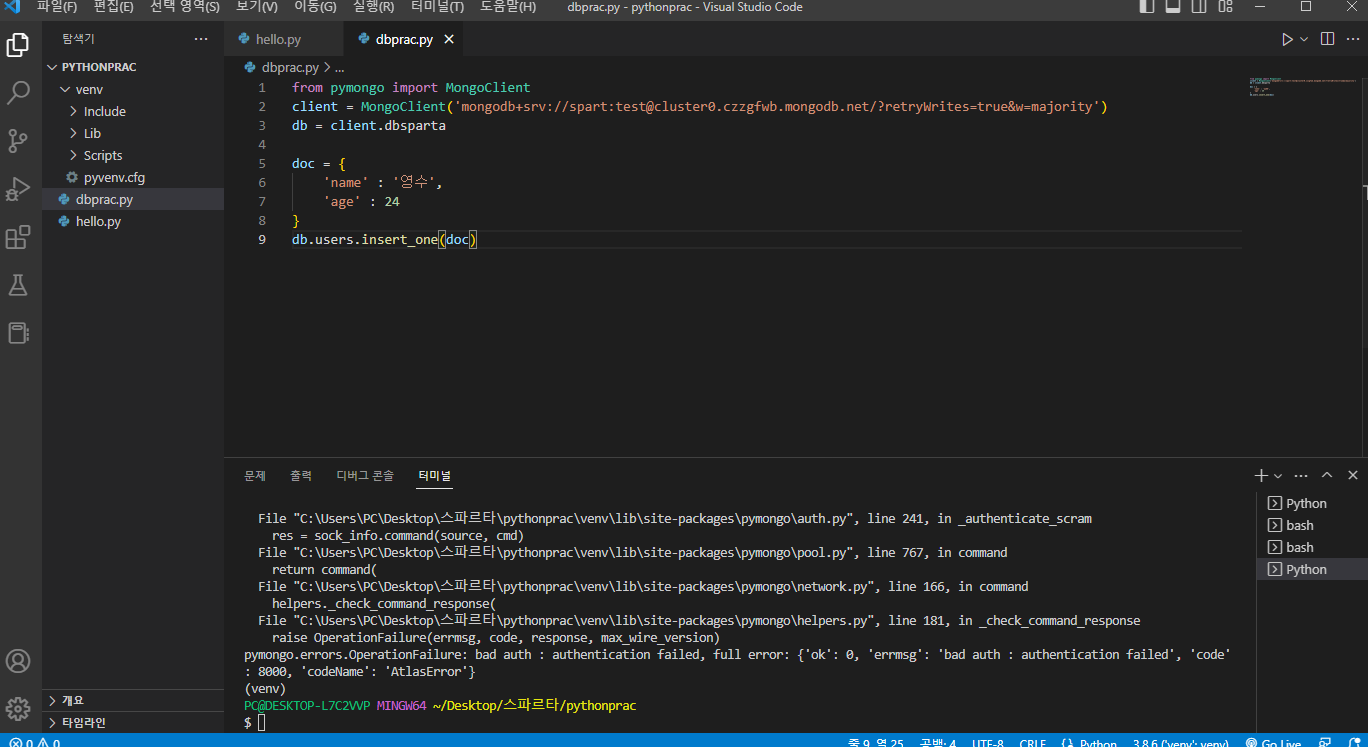Switch to the 출력 panel tab

point(301,476)
